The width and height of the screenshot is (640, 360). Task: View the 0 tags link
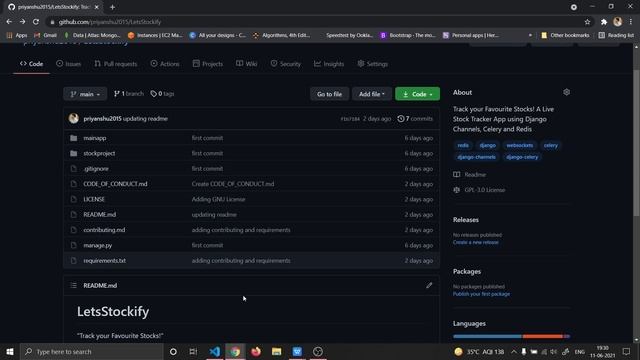coord(162,94)
